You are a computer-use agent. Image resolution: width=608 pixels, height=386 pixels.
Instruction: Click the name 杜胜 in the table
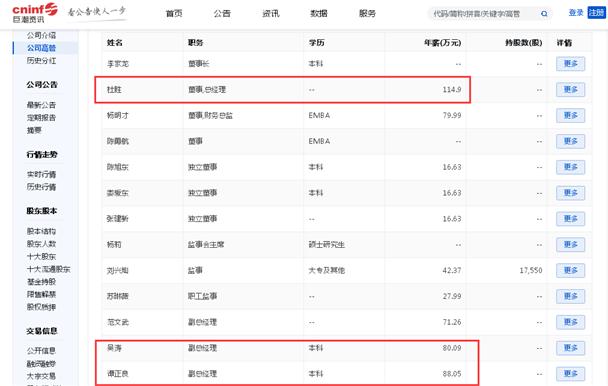pyautogui.click(x=114, y=90)
